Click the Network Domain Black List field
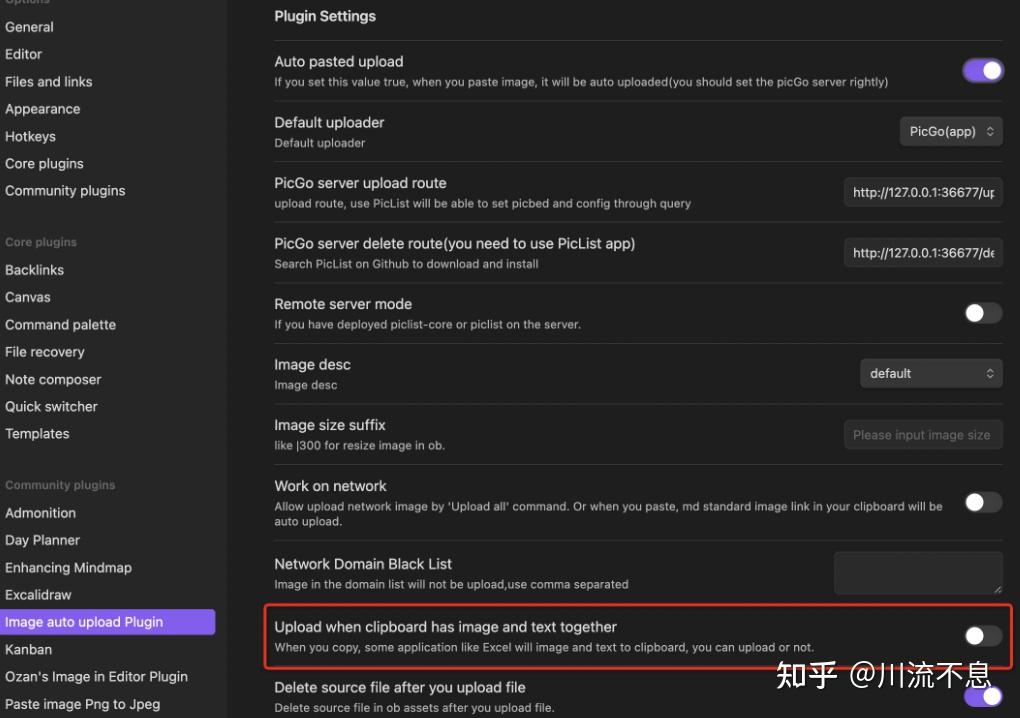 (917, 573)
